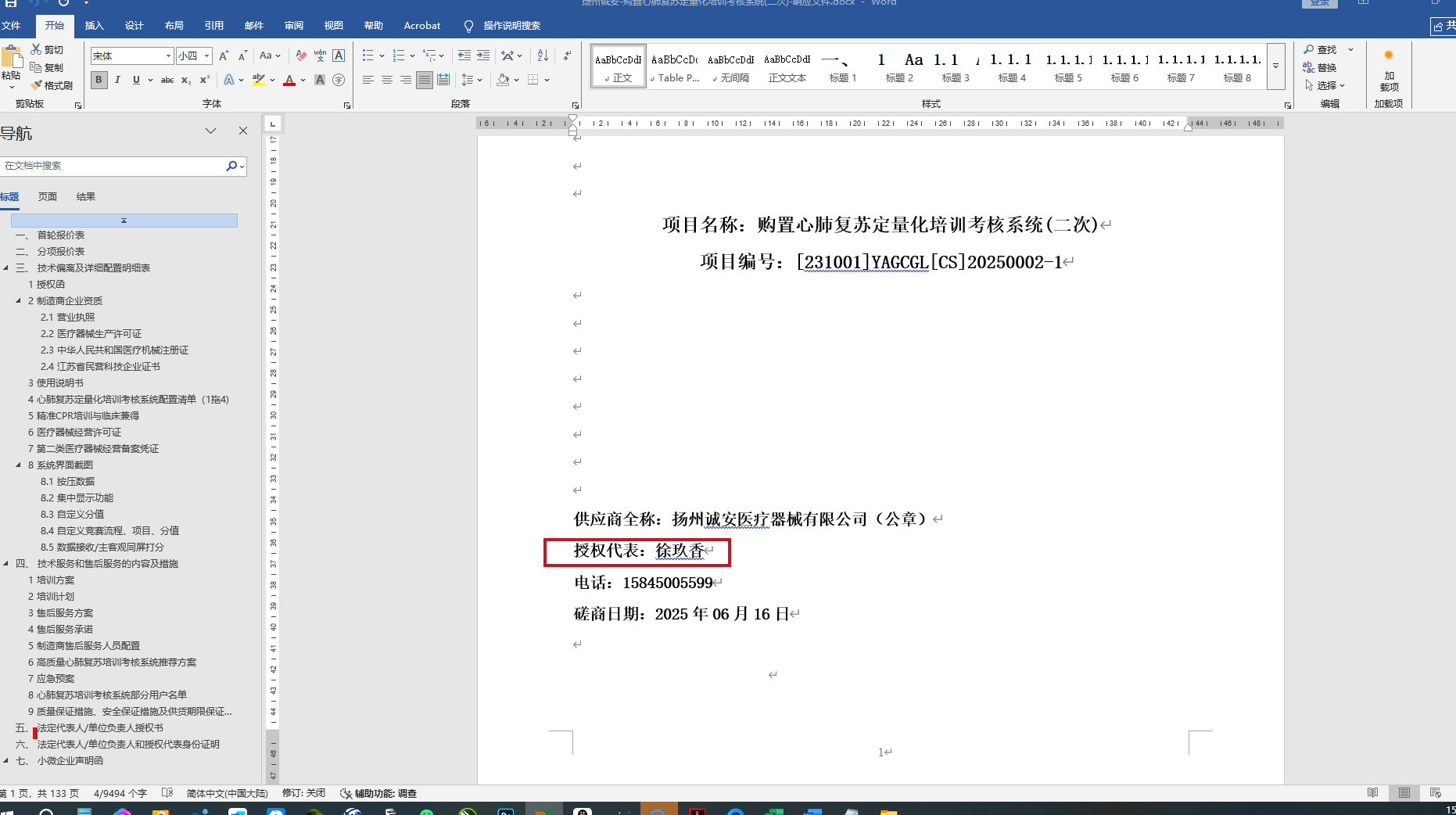This screenshot has height=815, width=1456.
Task: Open numbered list style dropdown arrow
Action: (412, 56)
